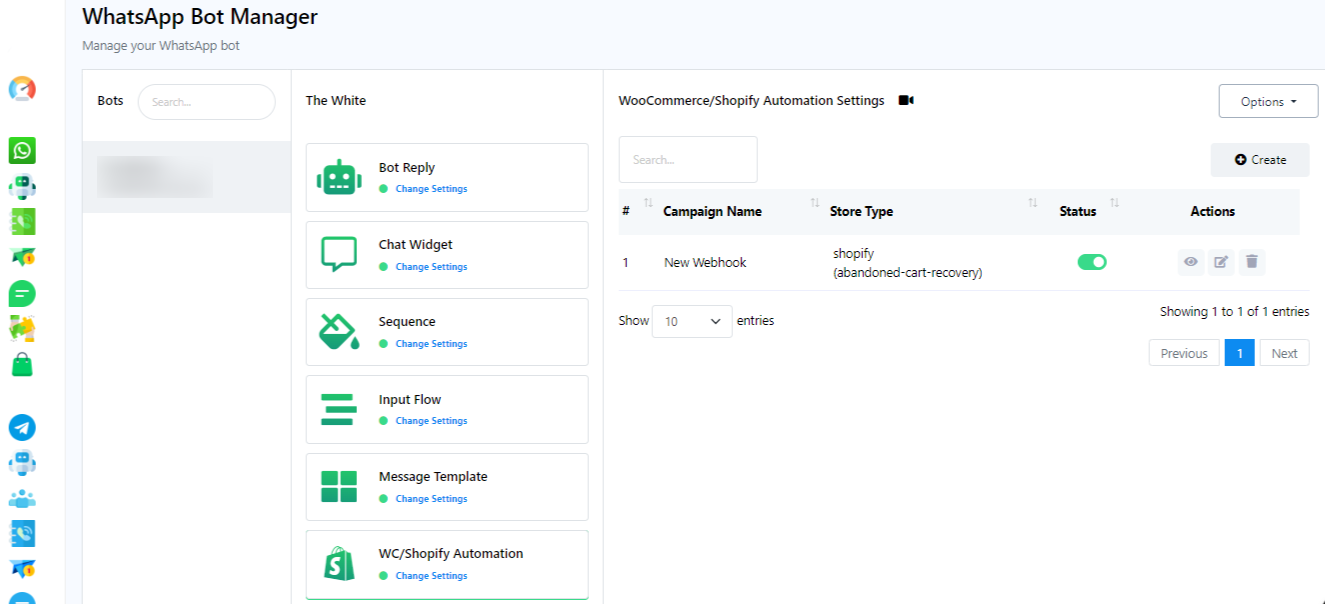Expand the show entries count dropdown
The height and width of the screenshot is (604, 1325).
click(x=692, y=321)
